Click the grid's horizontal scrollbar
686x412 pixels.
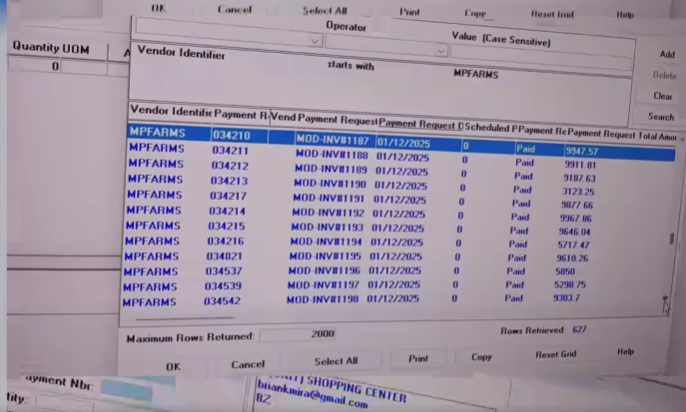[x=186, y=318]
